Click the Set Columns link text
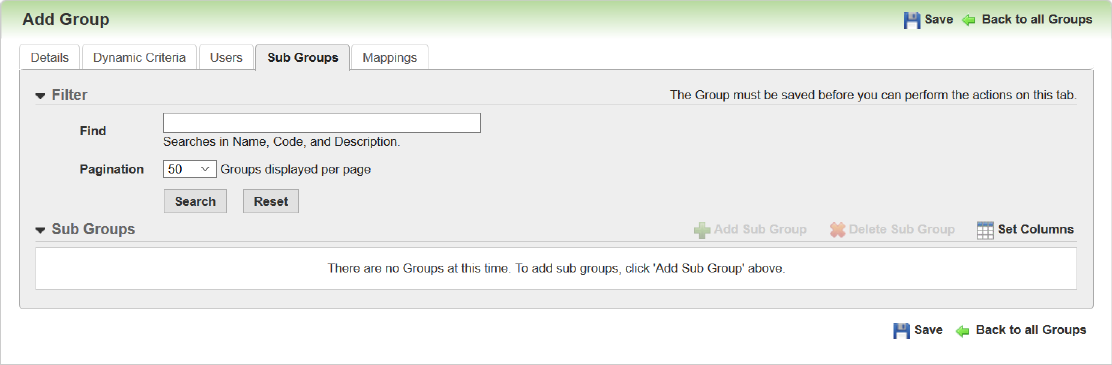1112x365 pixels. click(x=1036, y=230)
